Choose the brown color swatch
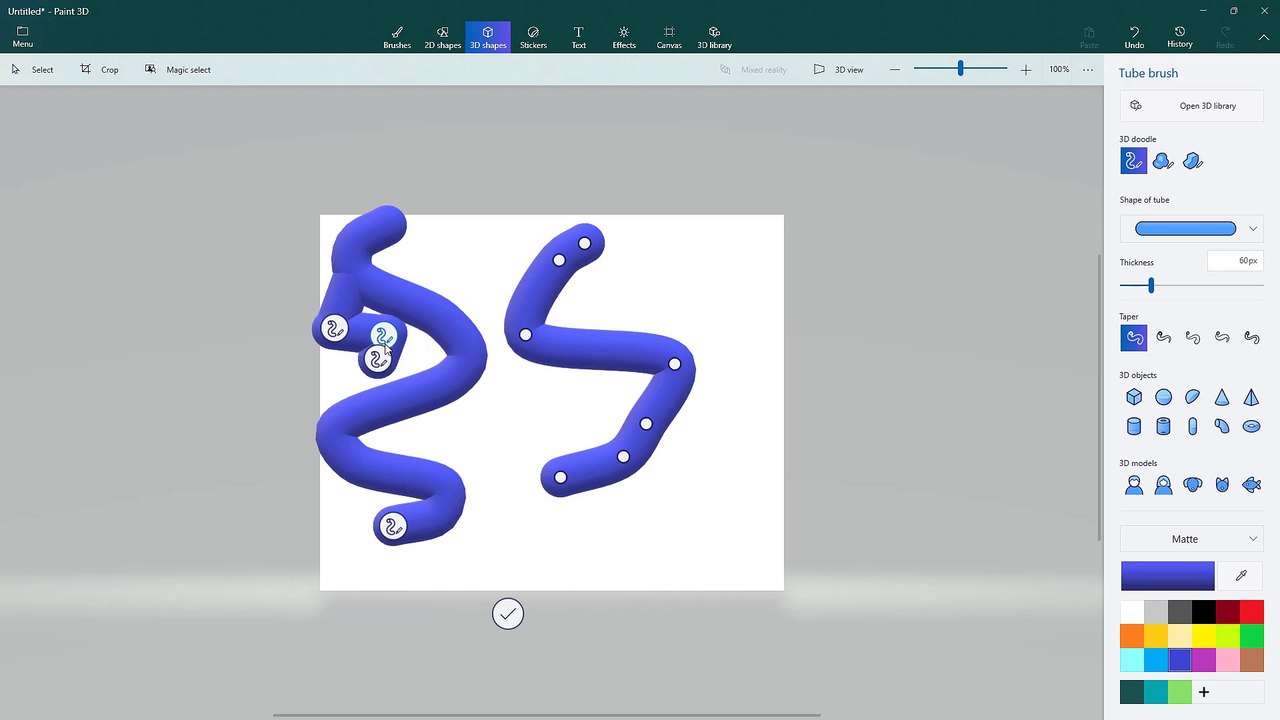Image resolution: width=1280 pixels, height=720 pixels. point(1252,660)
